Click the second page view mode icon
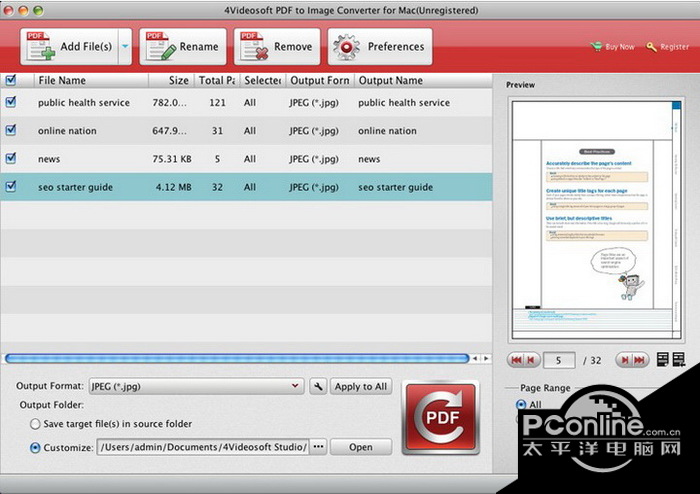Viewport: 700px width, 494px height. (679, 360)
